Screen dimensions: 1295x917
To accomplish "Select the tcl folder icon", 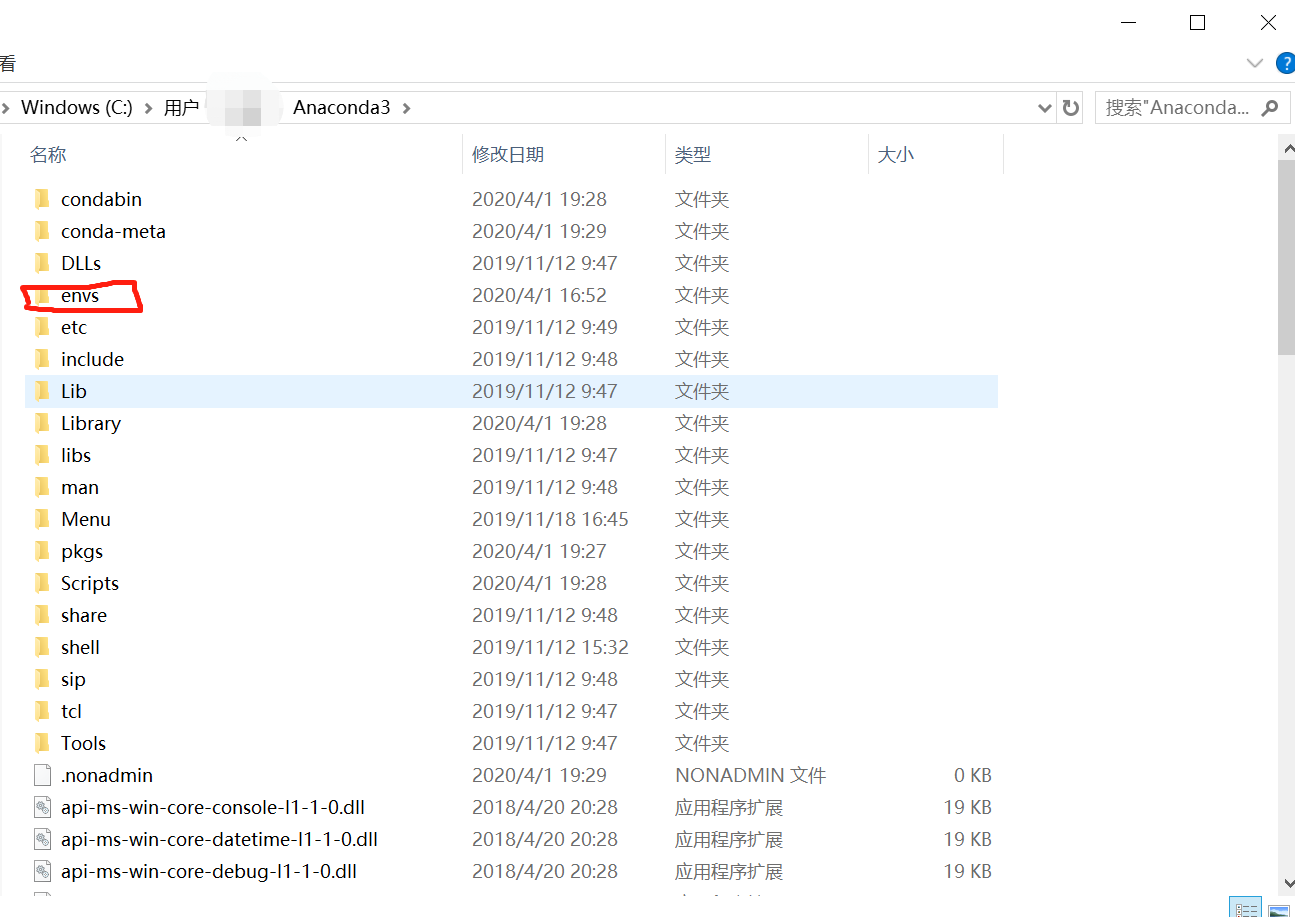I will click(42, 711).
